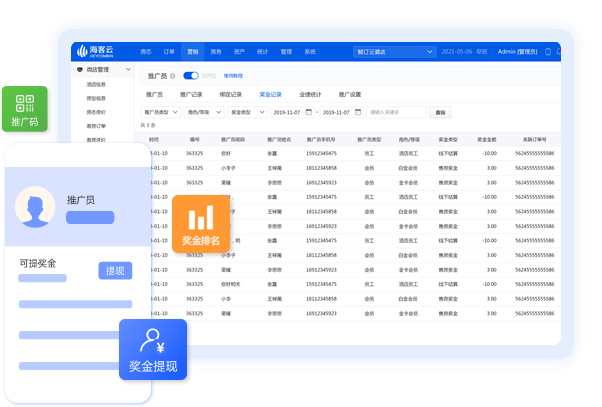Image resolution: width=602 pixels, height=407 pixels.
Task: Switch to the 绑定记录 tab
Action: click(231, 94)
